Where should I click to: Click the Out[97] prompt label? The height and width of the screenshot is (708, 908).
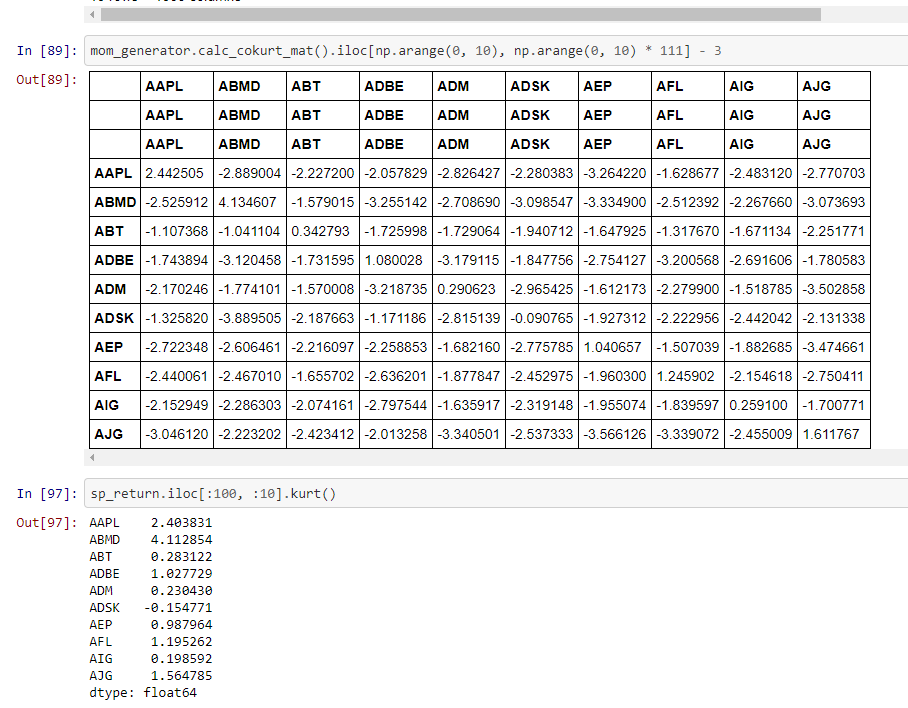click(47, 523)
